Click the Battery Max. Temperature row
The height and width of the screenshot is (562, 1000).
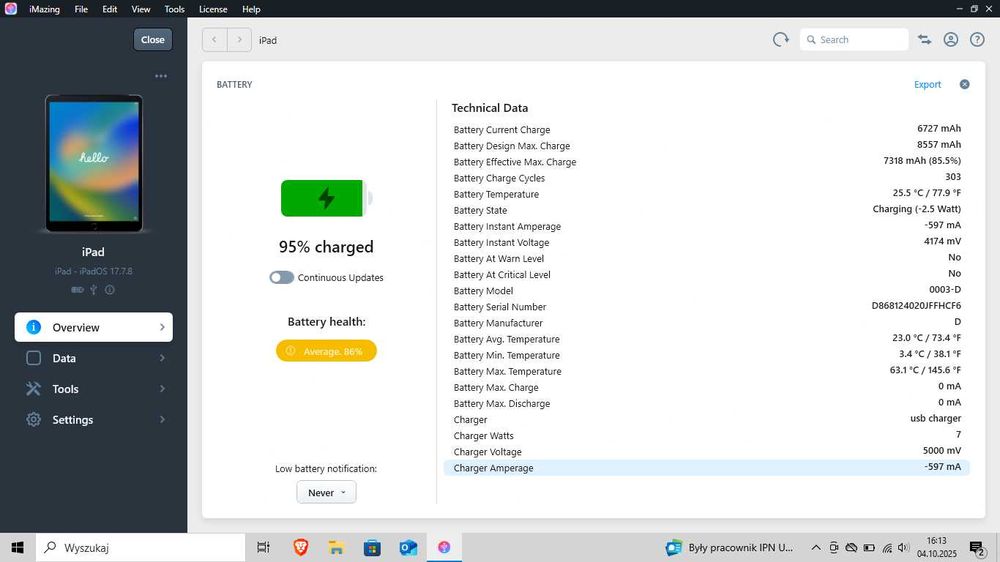pyautogui.click(x=707, y=371)
